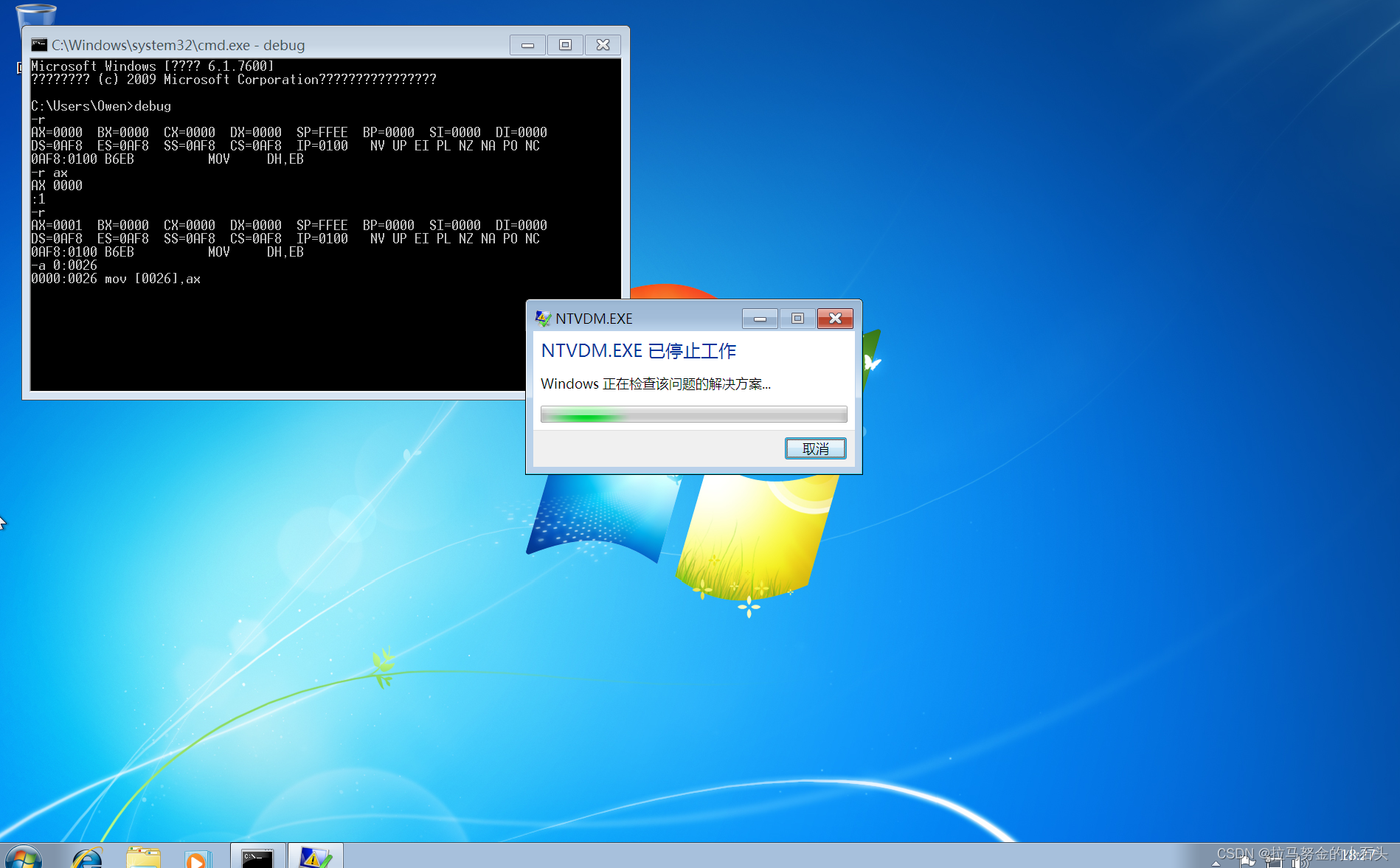Close the cmd.exe debug window
This screenshot has width=1400, height=868.
603,45
